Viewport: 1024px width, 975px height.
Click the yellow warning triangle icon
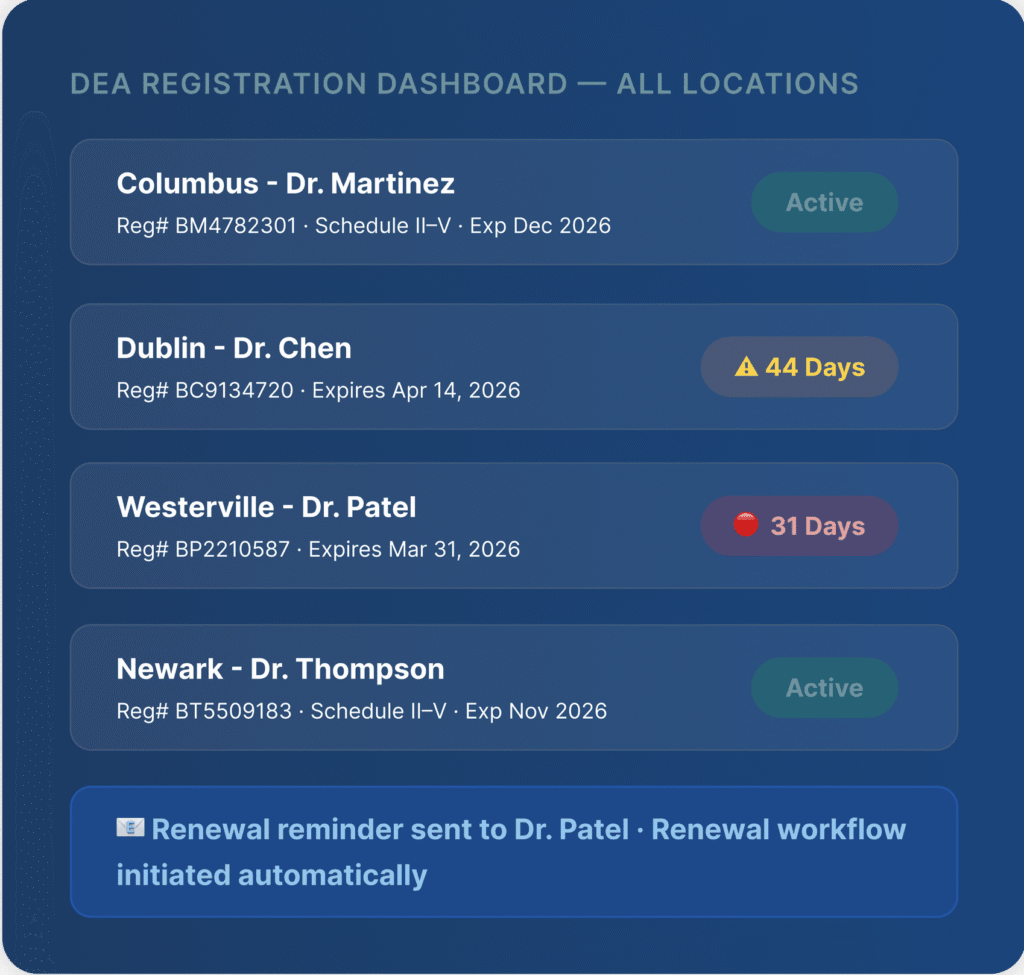coord(746,368)
